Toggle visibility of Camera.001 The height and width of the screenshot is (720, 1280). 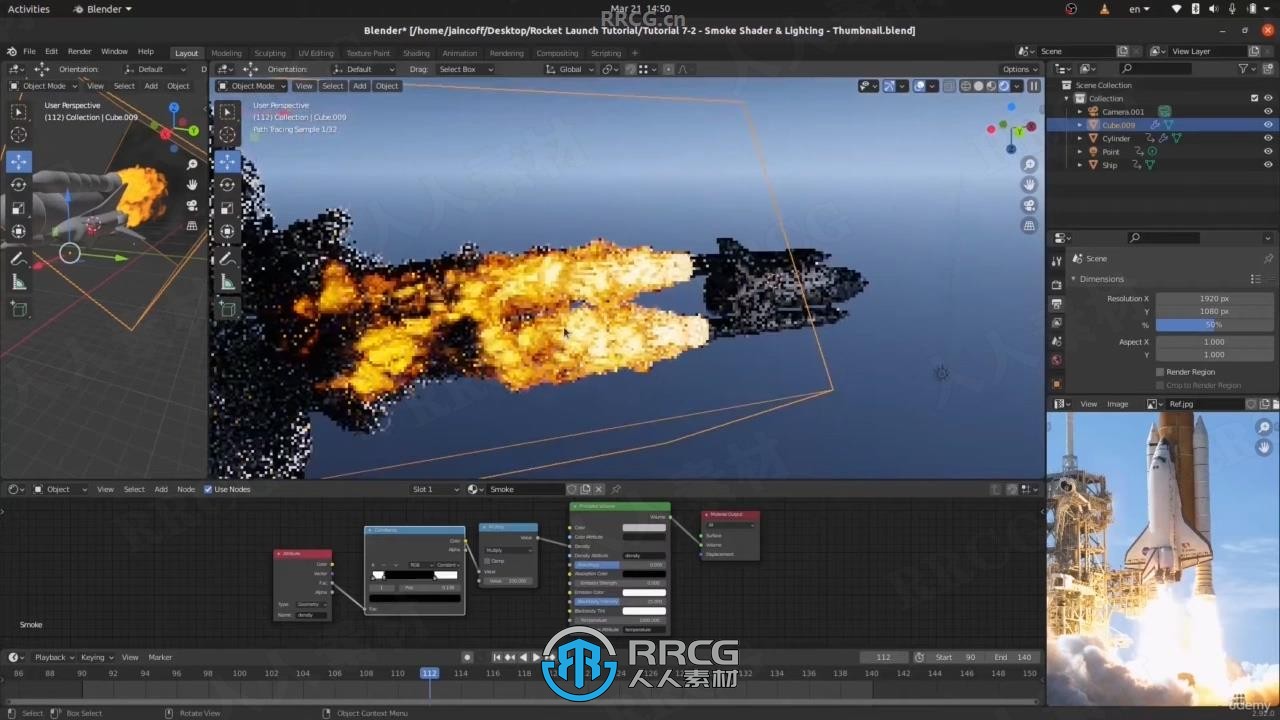pyautogui.click(x=1268, y=112)
